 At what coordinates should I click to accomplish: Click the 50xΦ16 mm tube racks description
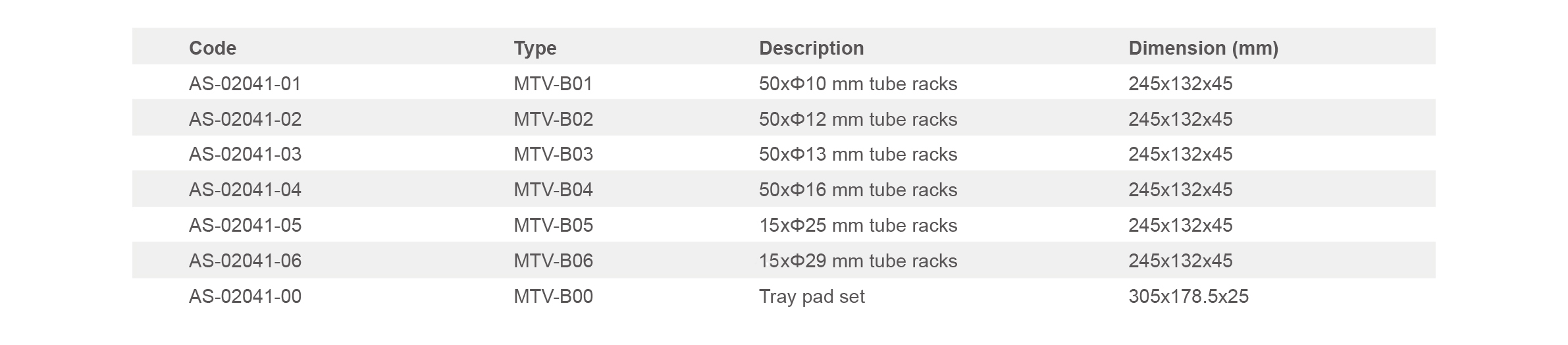pos(858,190)
